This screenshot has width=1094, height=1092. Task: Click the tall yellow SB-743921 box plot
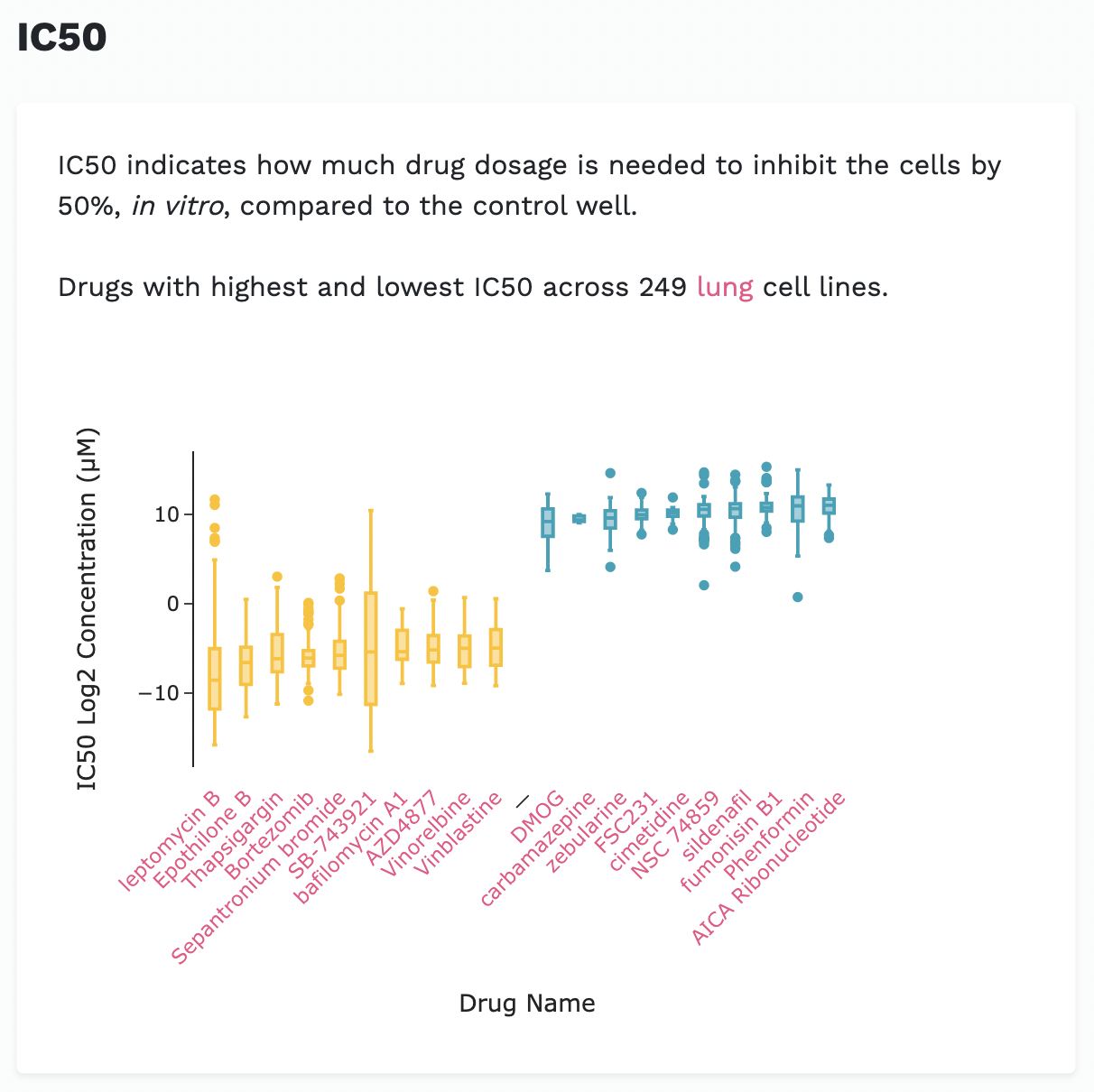pyautogui.click(x=371, y=648)
